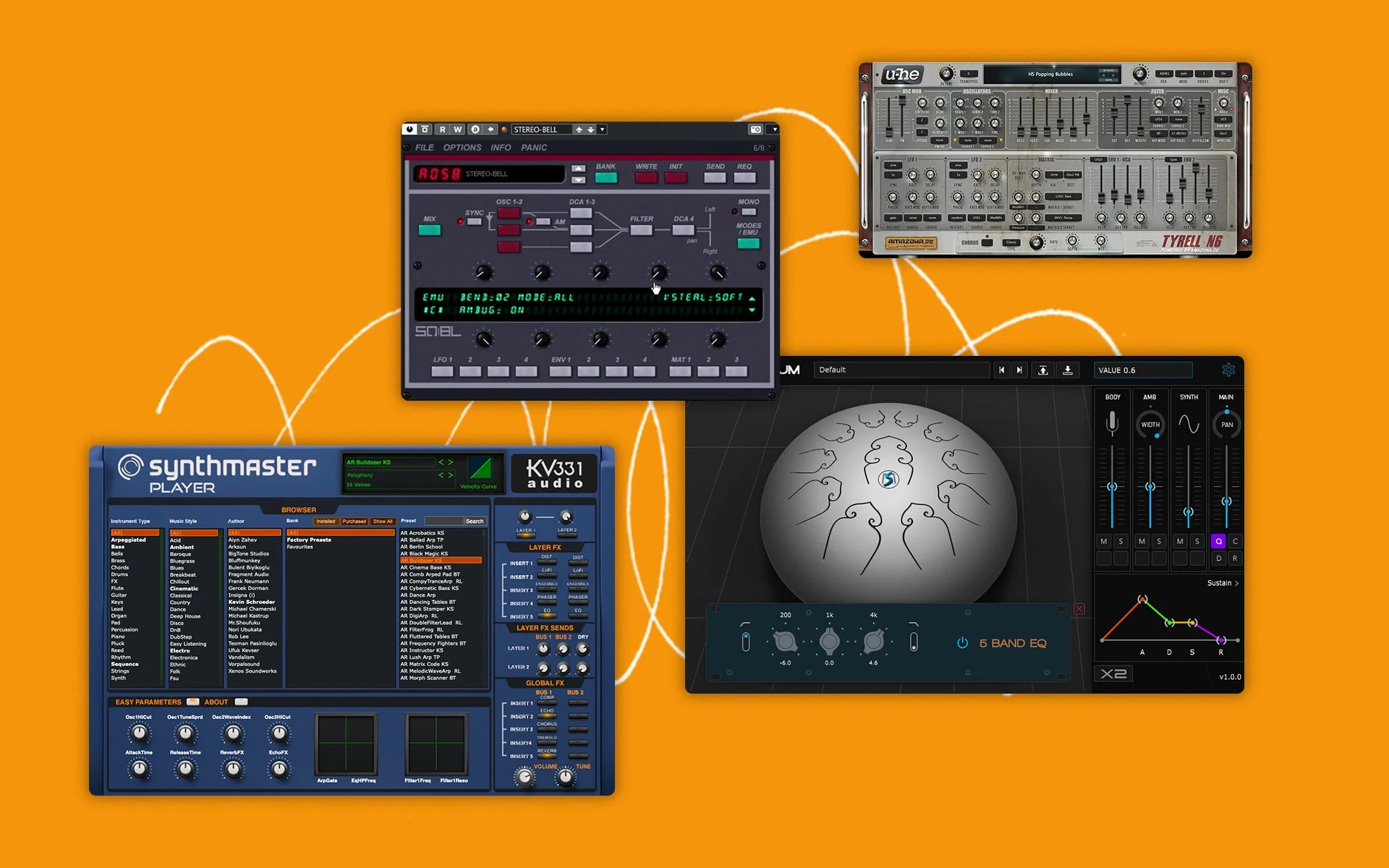The width and height of the screenshot is (1389, 868).
Task: Click the PANIC menu item
Action: click(534, 147)
